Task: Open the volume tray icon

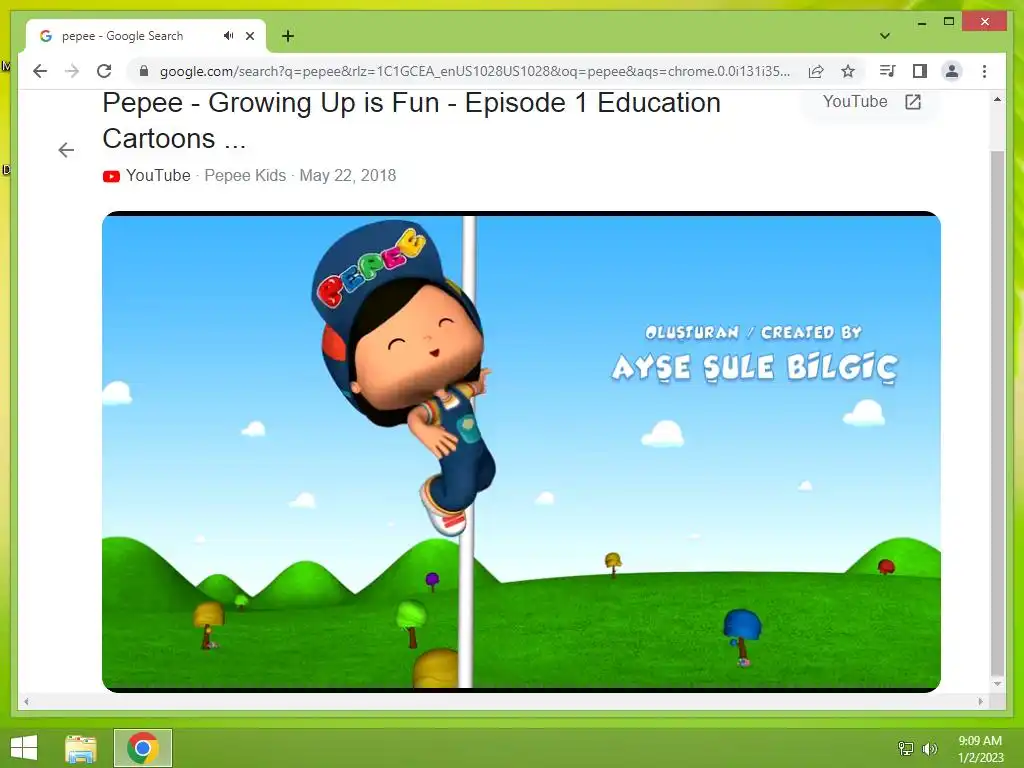Action: point(929,748)
